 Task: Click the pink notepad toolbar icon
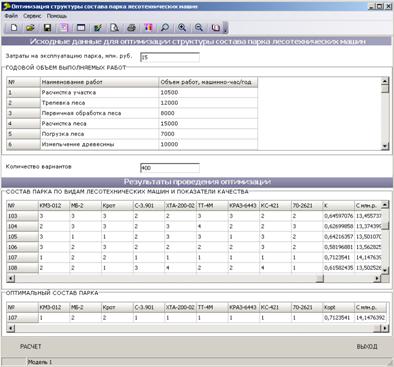[64, 28]
